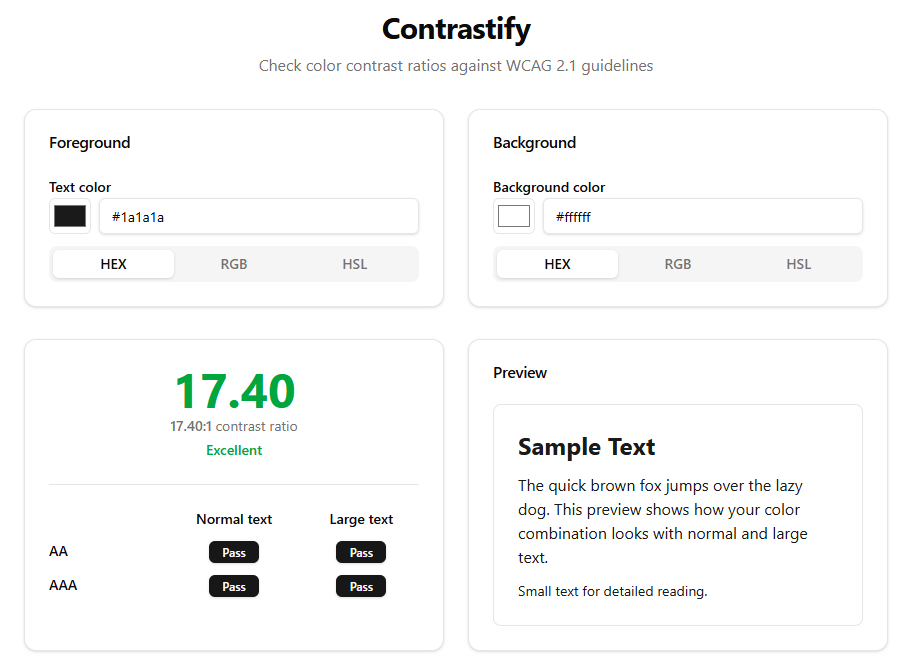This screenshot has width=913, height=670.
Task: Click the AAA normal text Pass badge
Action: coord(234,587)
